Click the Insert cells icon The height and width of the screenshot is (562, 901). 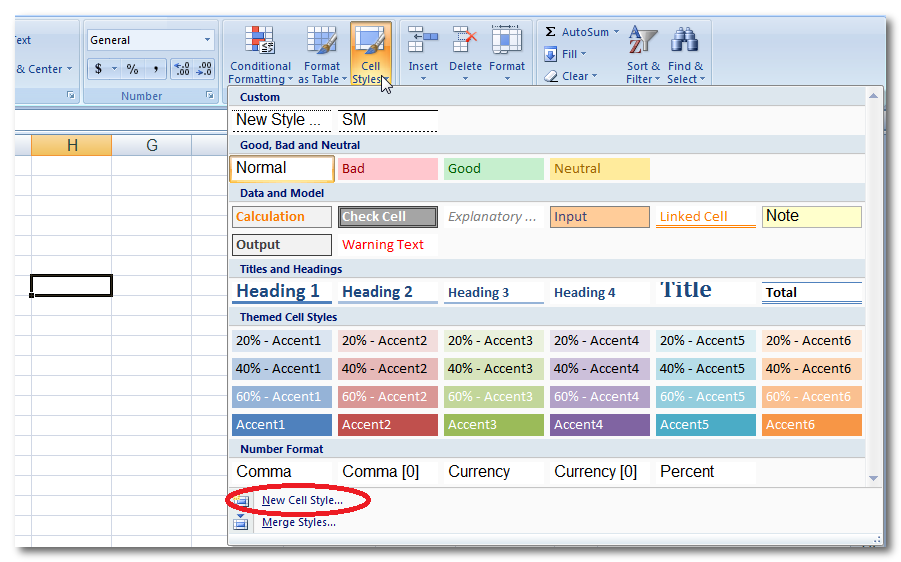423,41
